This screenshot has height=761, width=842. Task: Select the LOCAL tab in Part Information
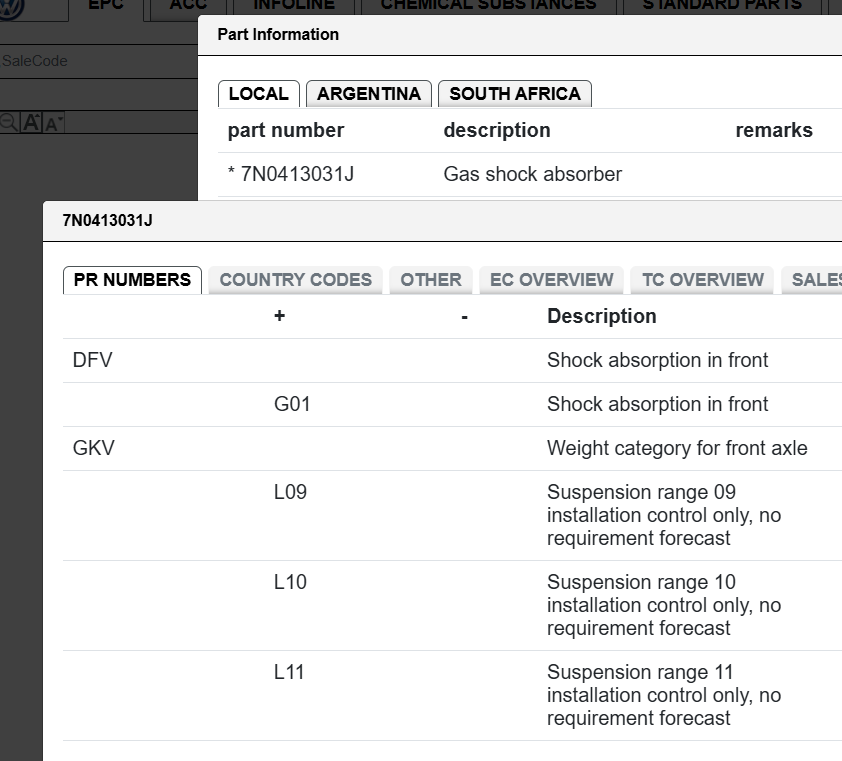(259, 94)
